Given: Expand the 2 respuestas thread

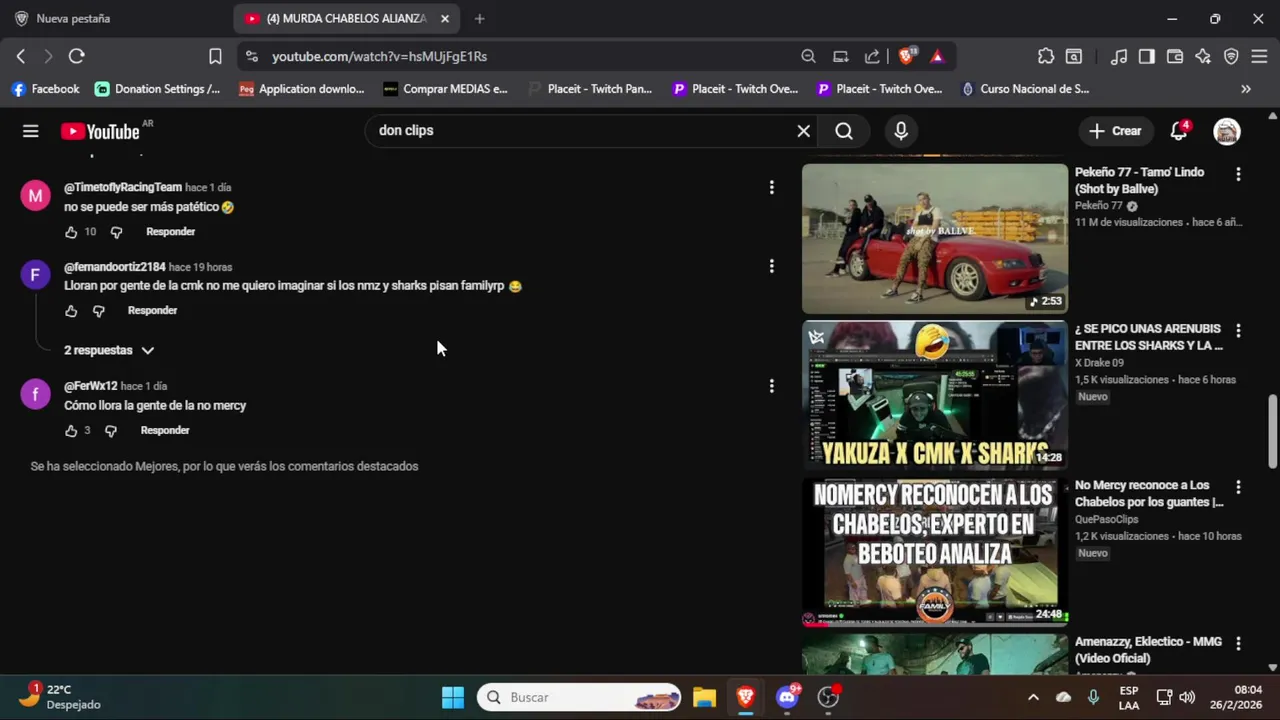Looking at the screenshot, I should (x=109, y=350).
